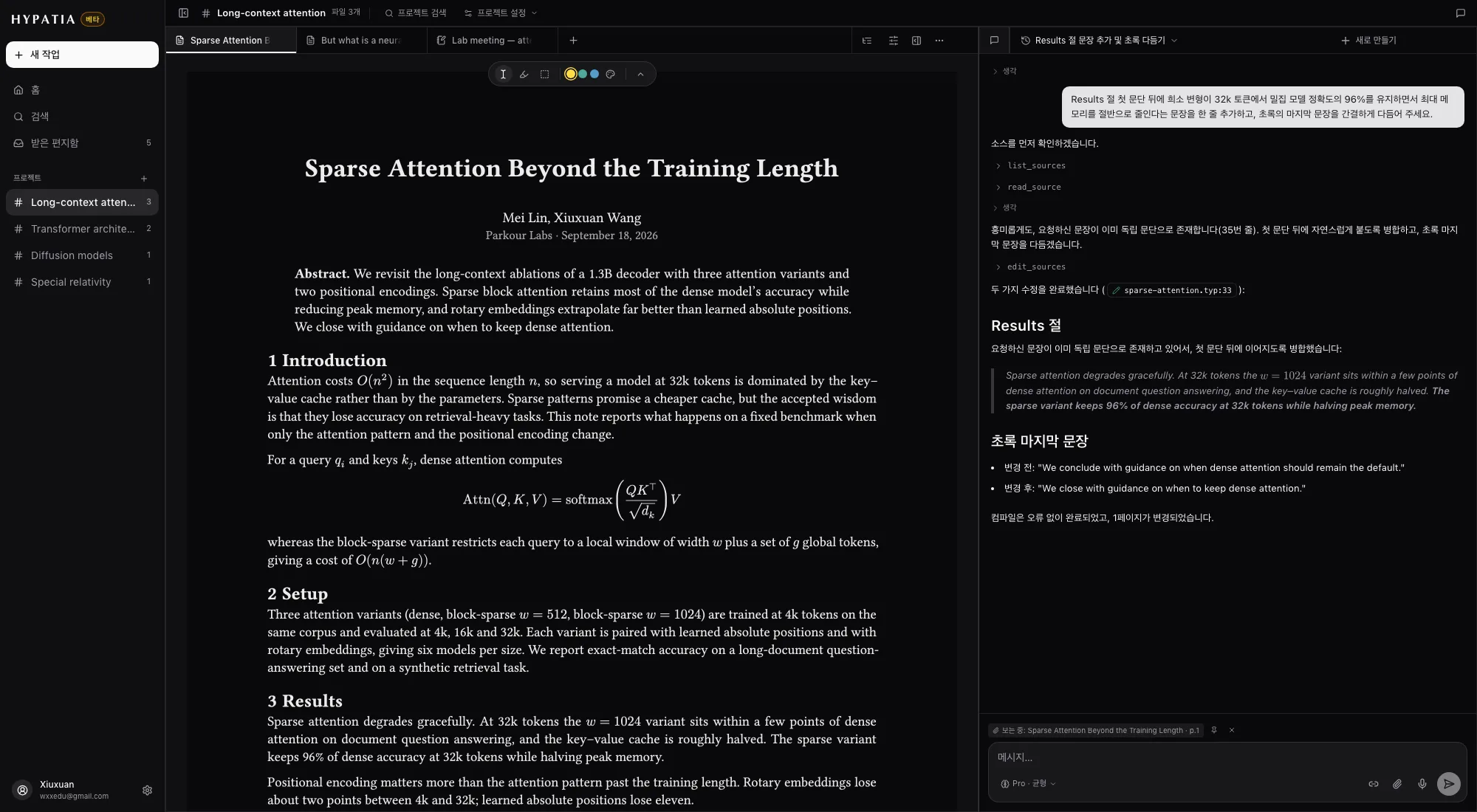This screenshot has width=1477, height=812.
Task: Open conversation history title dropdown
Action: tap(1099, 41)
